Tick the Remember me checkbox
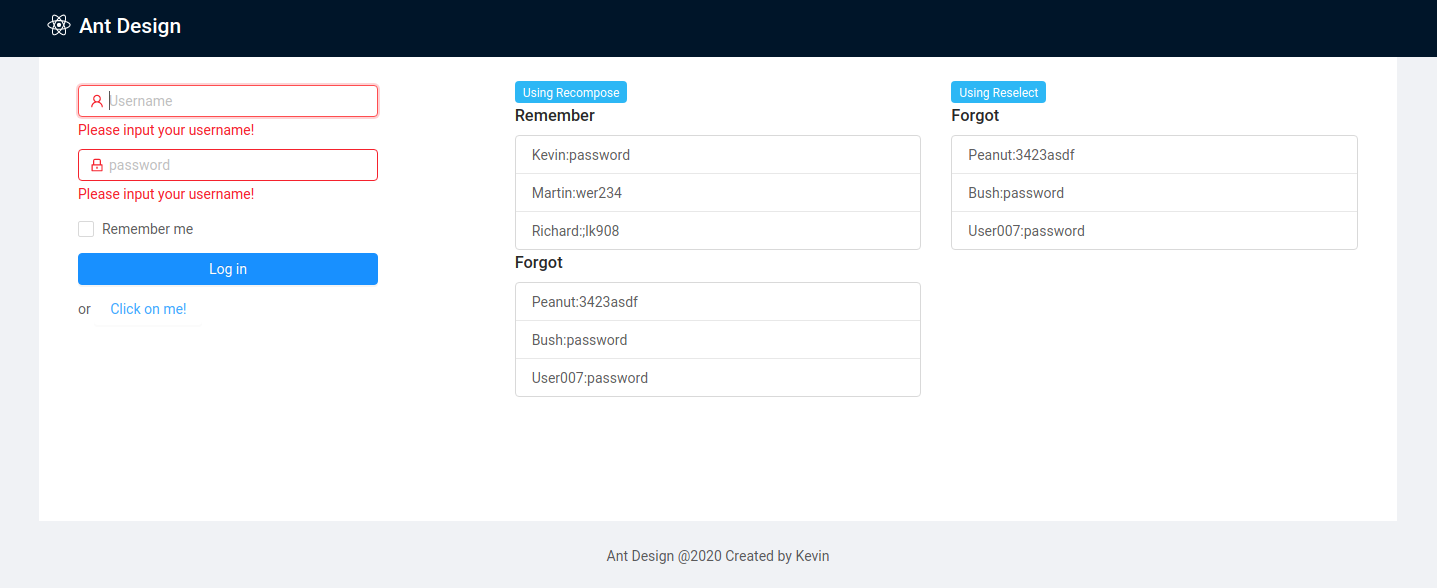The height and width of the screenshot is (588, 1437). 86,229
